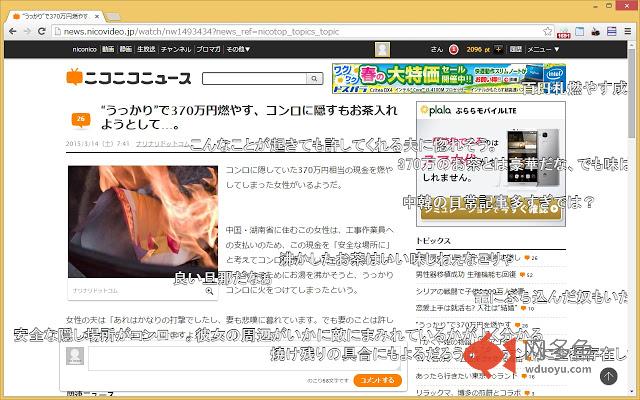Click the red notification badge next to さん
This screenshot has width=640, height=400.
tap(453, 49)
